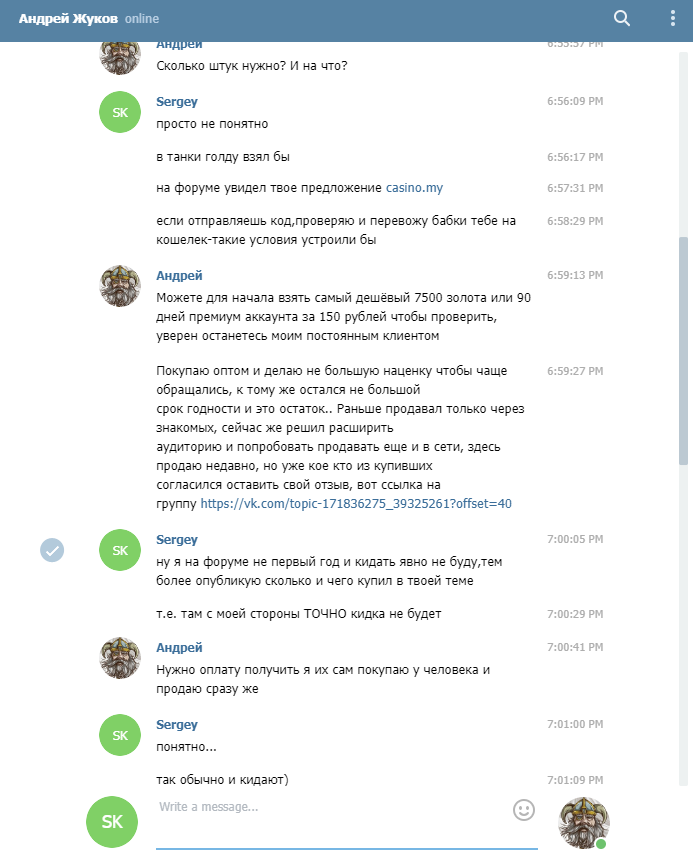Image resolution: width=693 pixels, height=856 pixels.
Task: Click the SK avatar by 'ну я на форуме'
Action: tap(120, 550)
